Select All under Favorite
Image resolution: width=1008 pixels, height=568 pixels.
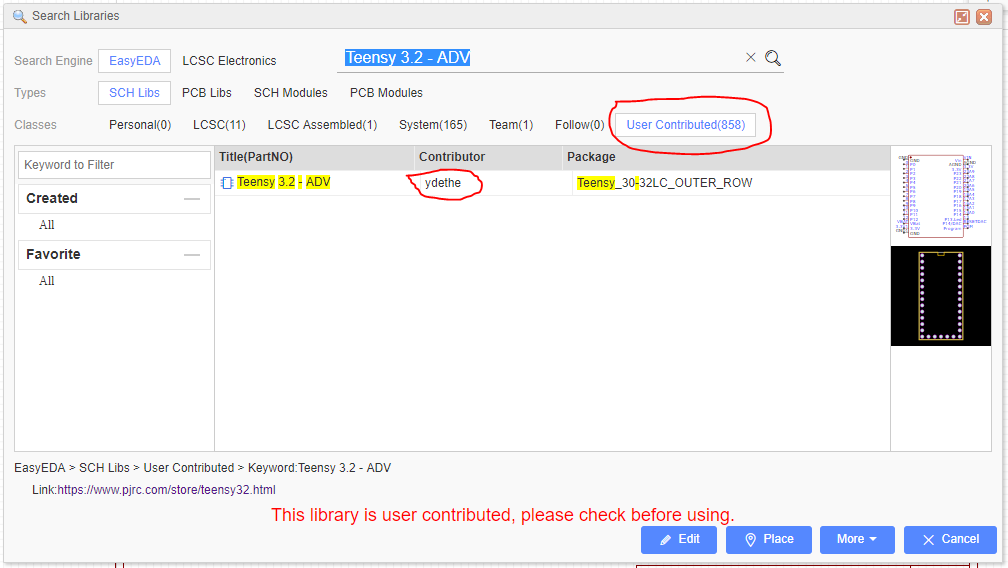46,281
